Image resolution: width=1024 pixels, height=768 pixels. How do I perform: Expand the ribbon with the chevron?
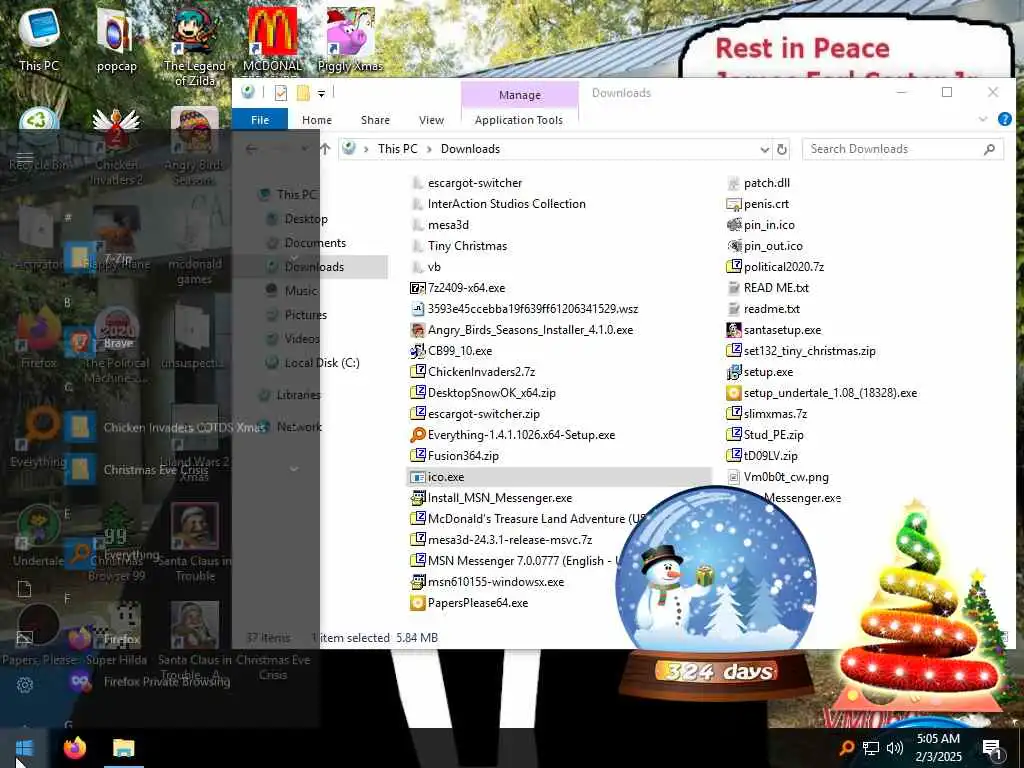tap(983, 119)
